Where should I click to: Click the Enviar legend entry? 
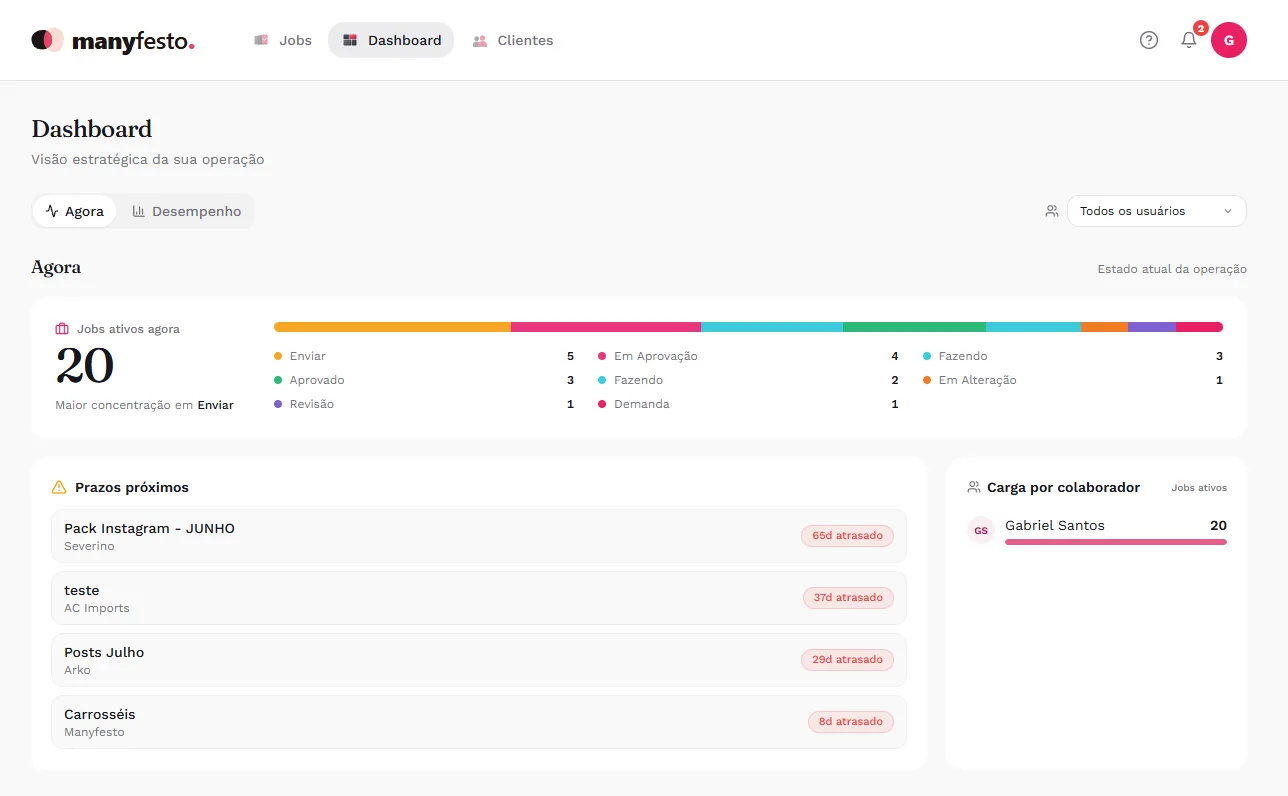click(424, 356)
